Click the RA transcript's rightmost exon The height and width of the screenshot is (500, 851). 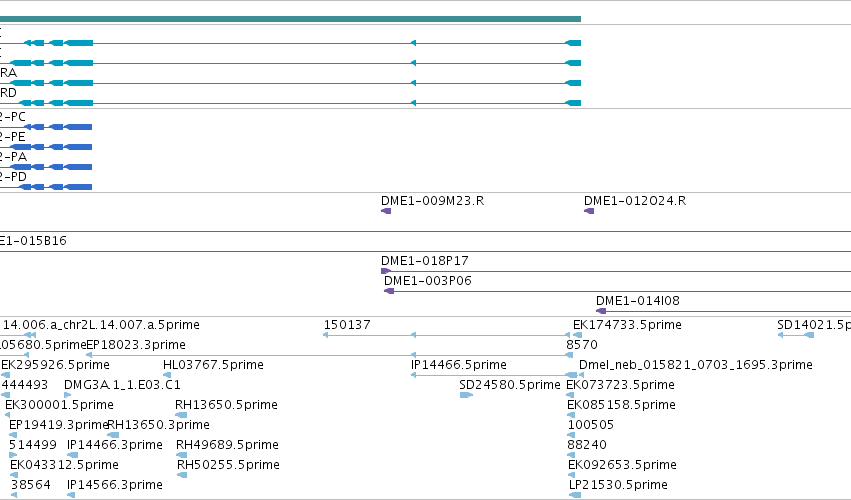573,83
